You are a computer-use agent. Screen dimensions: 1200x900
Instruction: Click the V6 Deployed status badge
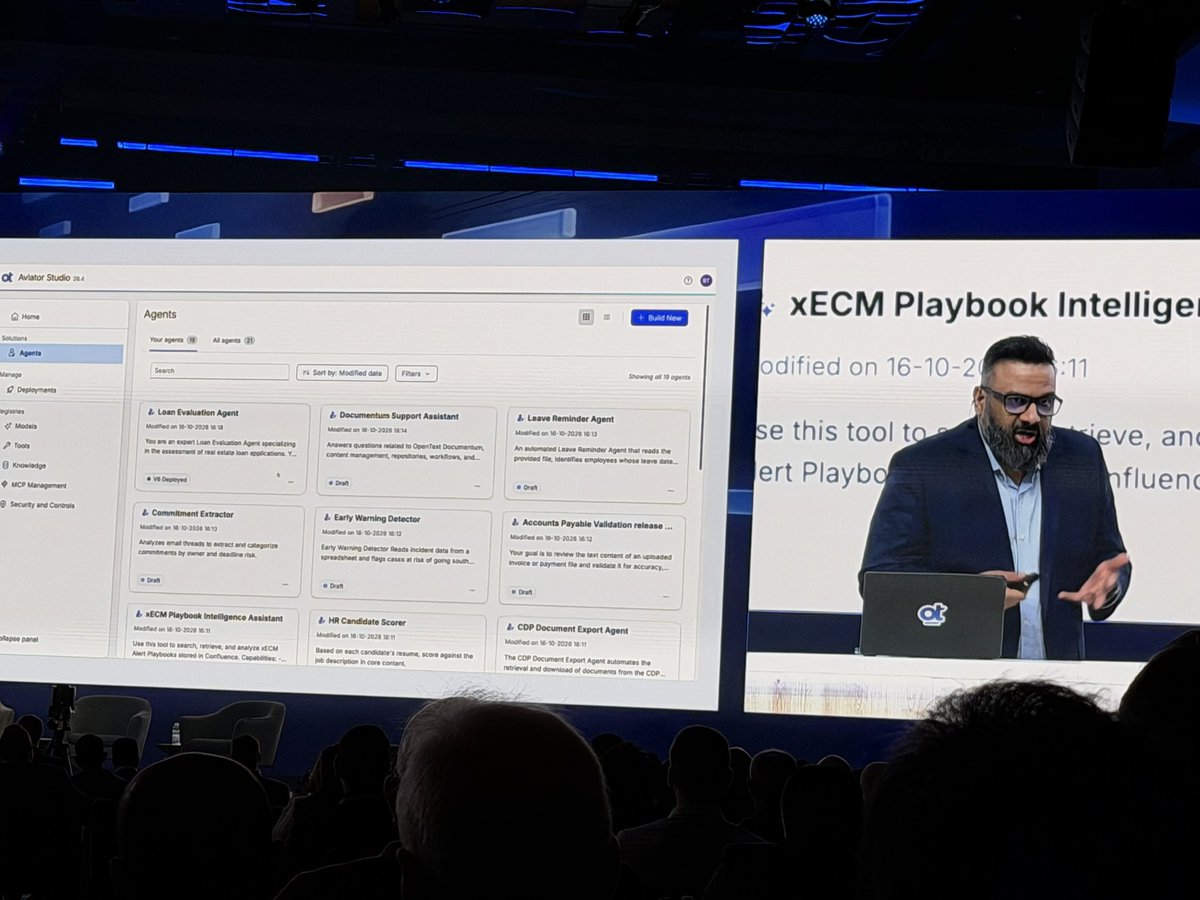(167, 478)
